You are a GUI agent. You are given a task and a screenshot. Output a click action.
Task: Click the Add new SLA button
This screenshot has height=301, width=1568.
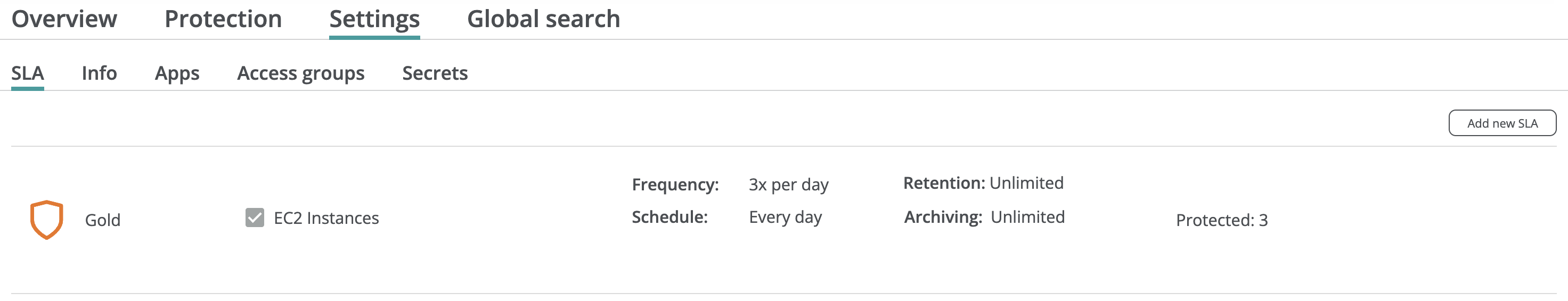1501,123
